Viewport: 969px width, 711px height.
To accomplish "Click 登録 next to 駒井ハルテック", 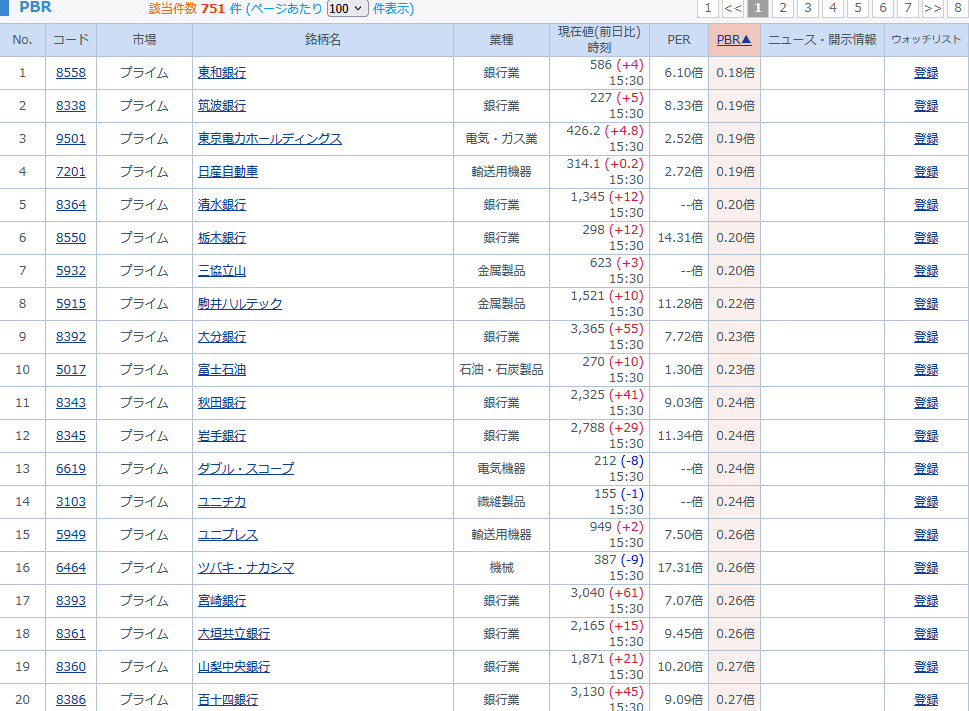I will click(925, 304).
